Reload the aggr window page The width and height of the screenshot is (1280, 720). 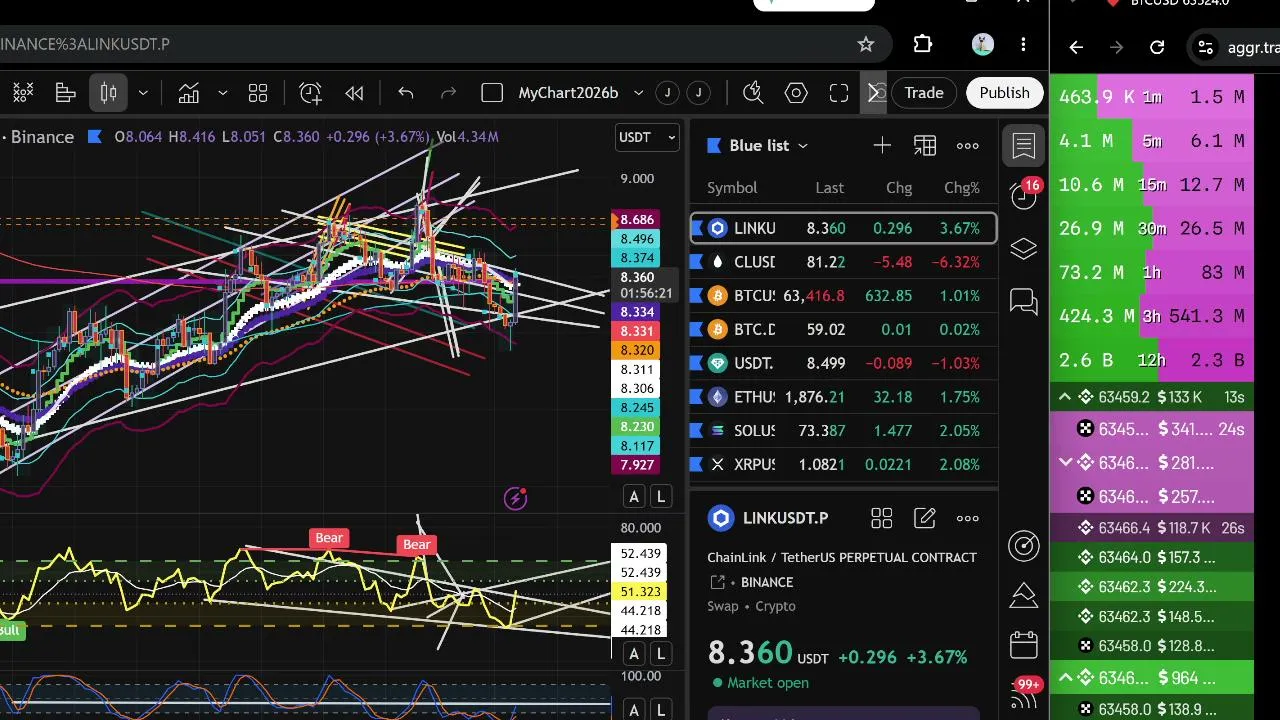pyautogui.click(x=1157, y=47)
